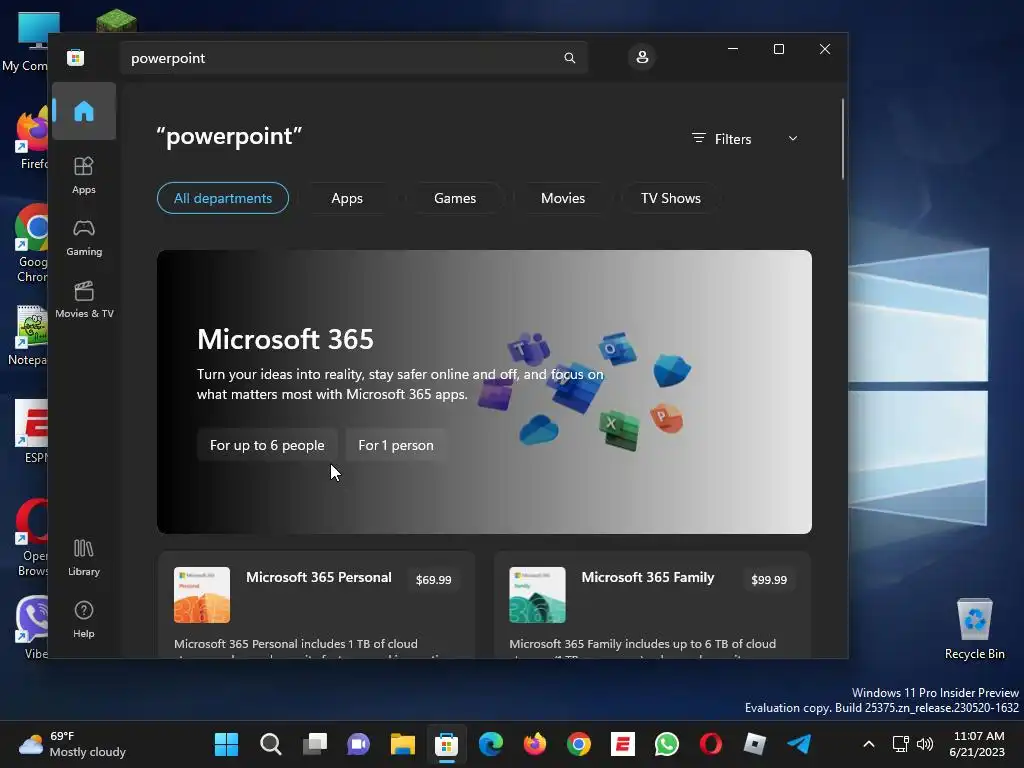The width and height of the screenshot is (1024, 768).
Task: Open File Explorer from taskbar
Action: click(403, 744)
